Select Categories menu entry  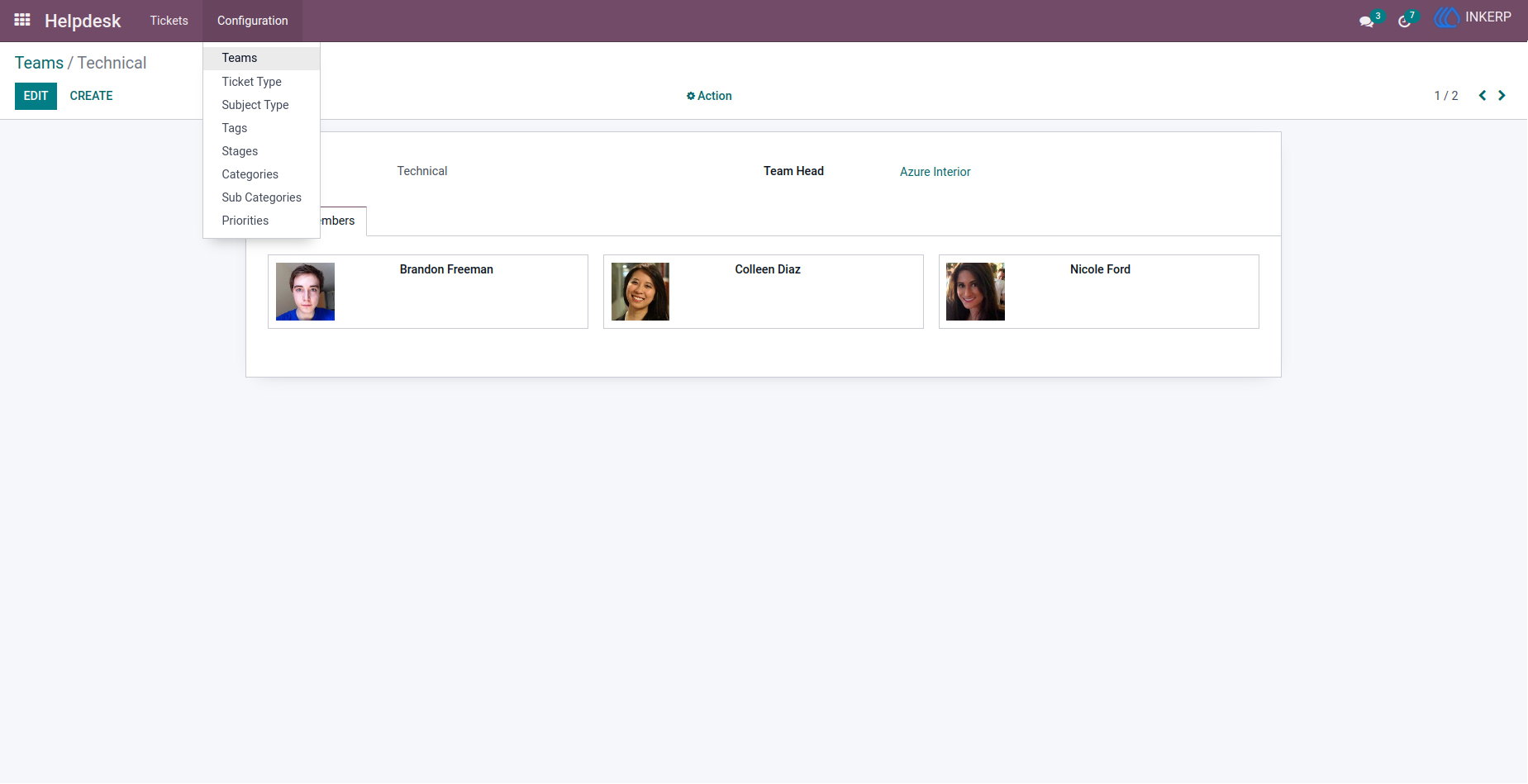pyautogui.click(x=261, y=174)
